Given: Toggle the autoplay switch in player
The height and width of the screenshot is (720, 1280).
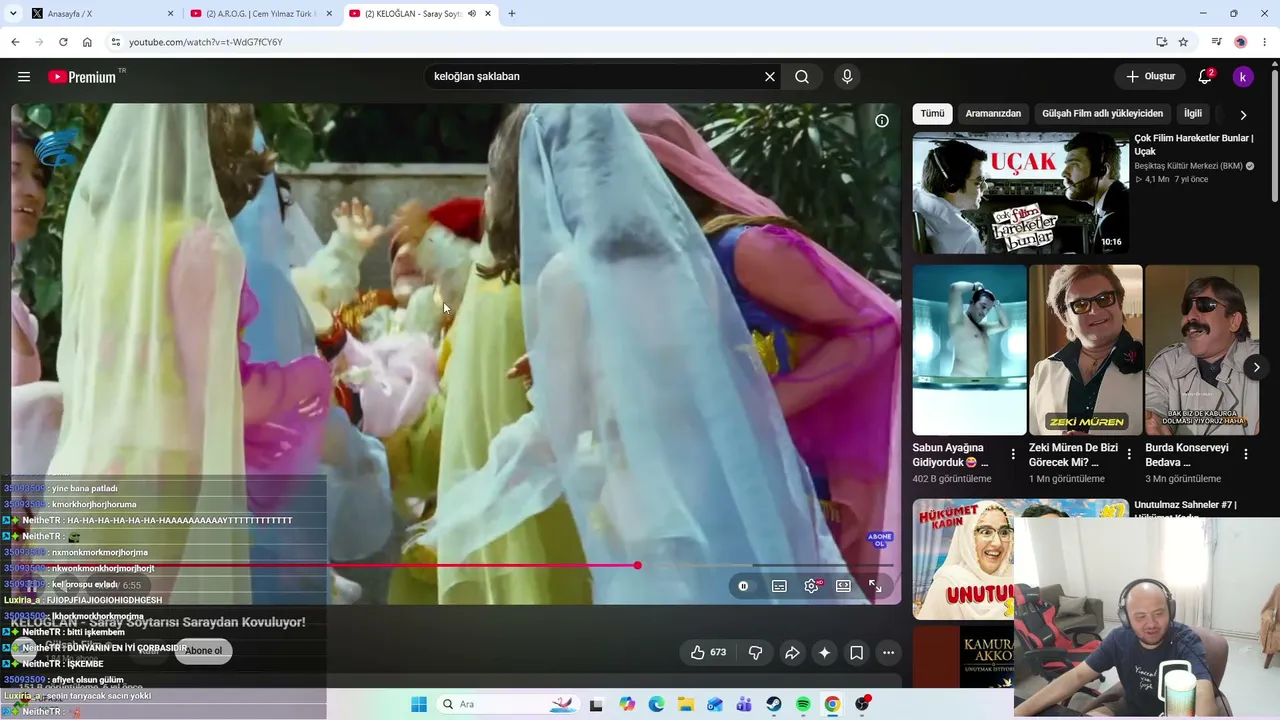Looking at the screenshot, I should [743, 586].
